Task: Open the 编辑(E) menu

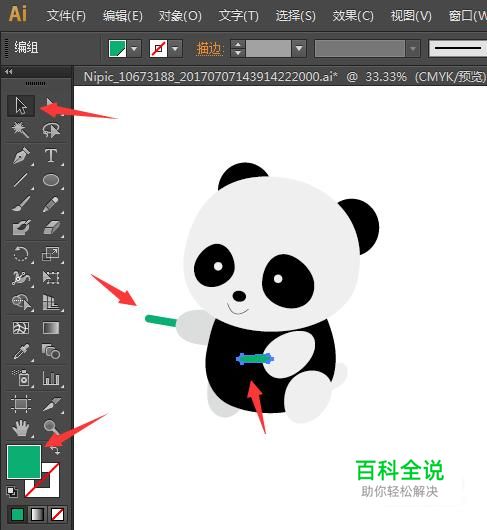Action: pos(122,16)
